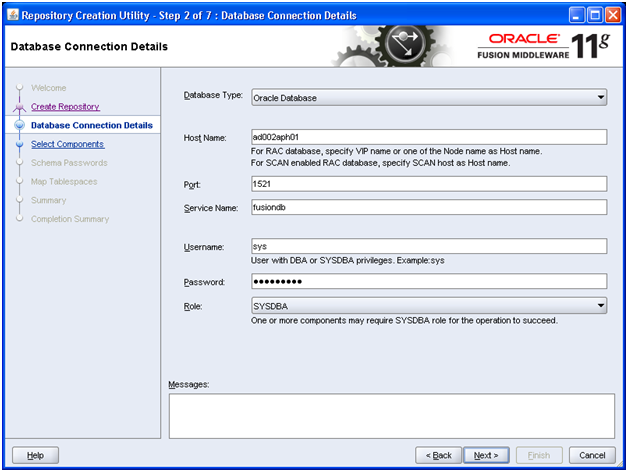628x472 pixels.
Task: Click the Help button
Action: [x=35, y=456]
